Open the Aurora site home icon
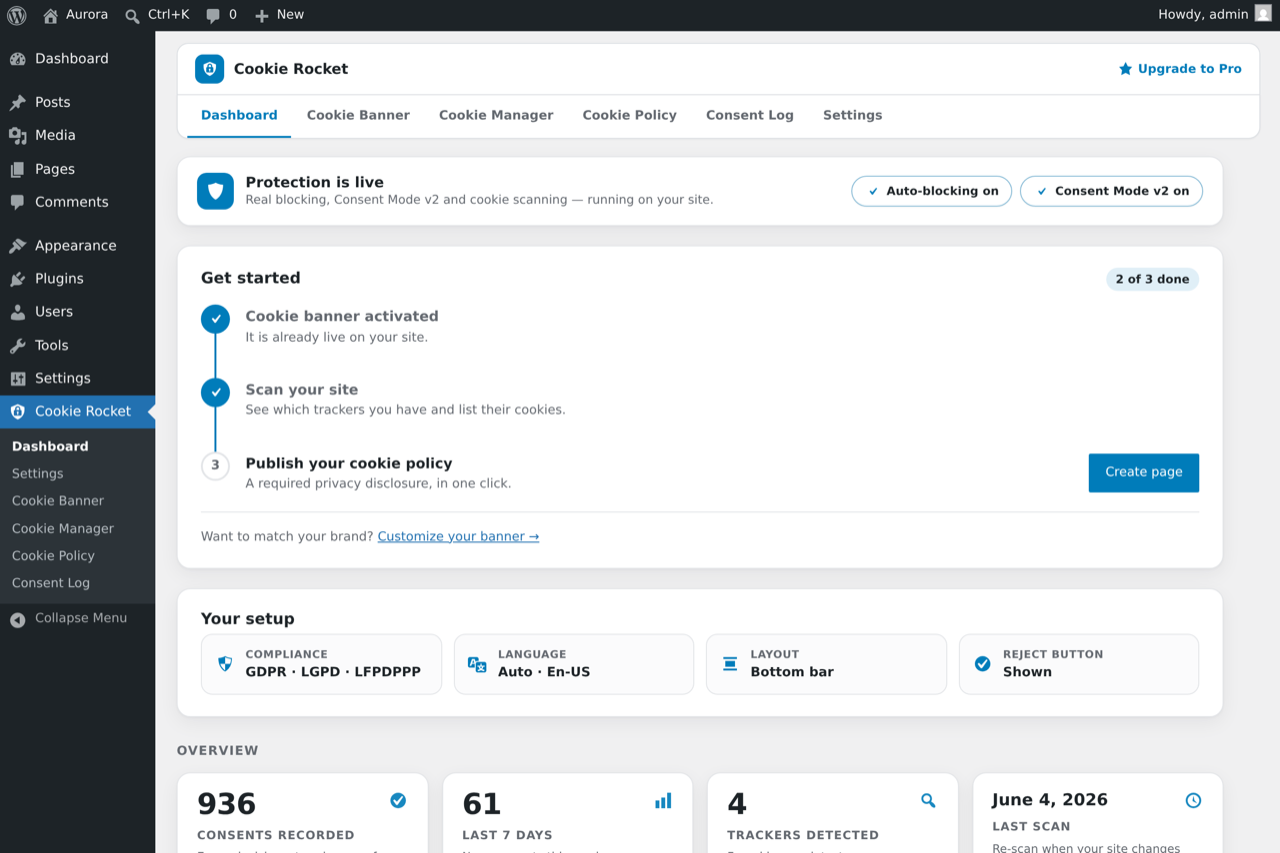The width and height of the screenshot is (1280, 853). (x=51, y=15)
